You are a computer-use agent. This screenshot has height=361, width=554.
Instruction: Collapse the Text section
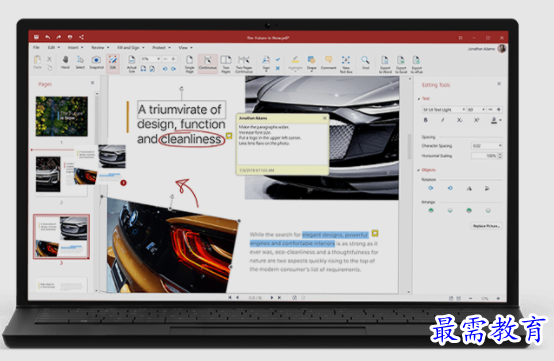pos(419,99)
